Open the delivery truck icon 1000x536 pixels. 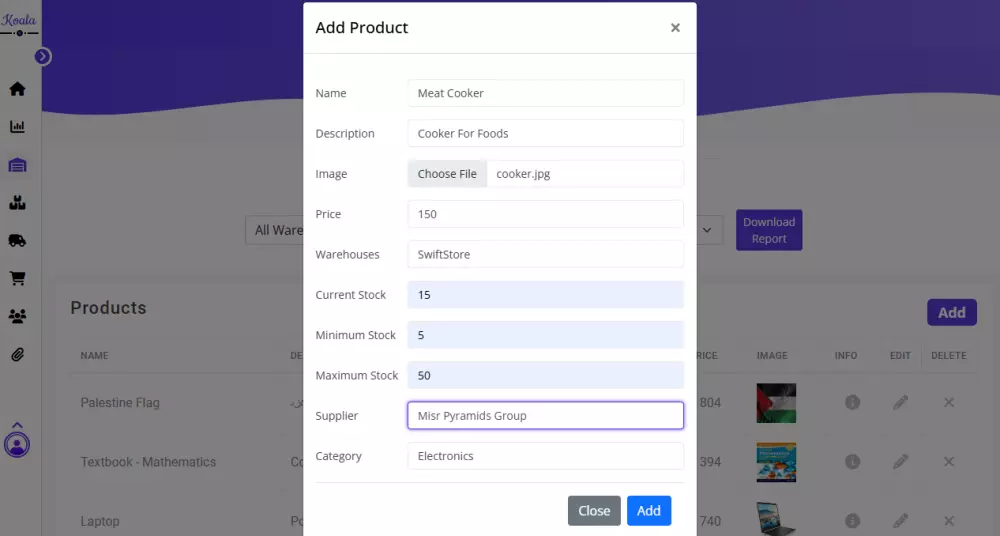17,240
